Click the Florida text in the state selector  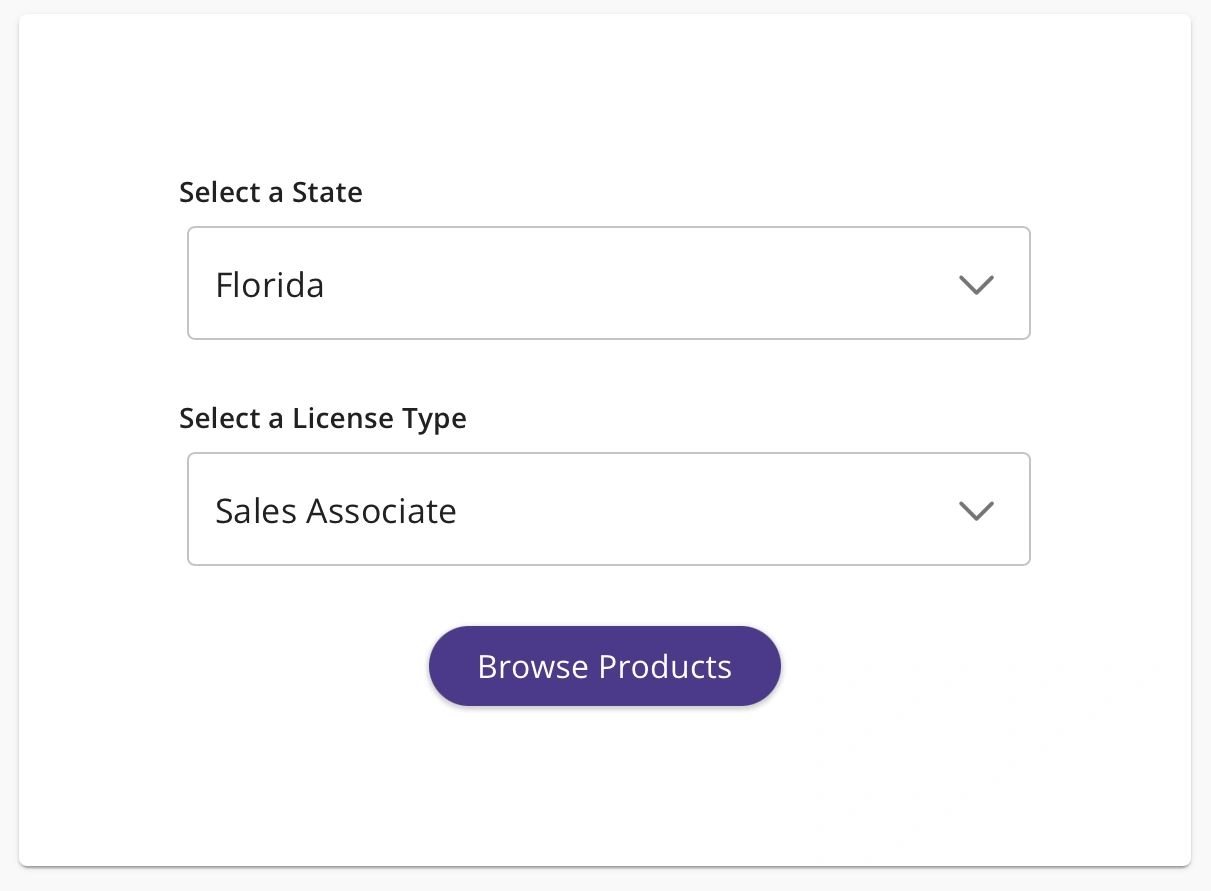coord(270,285)
